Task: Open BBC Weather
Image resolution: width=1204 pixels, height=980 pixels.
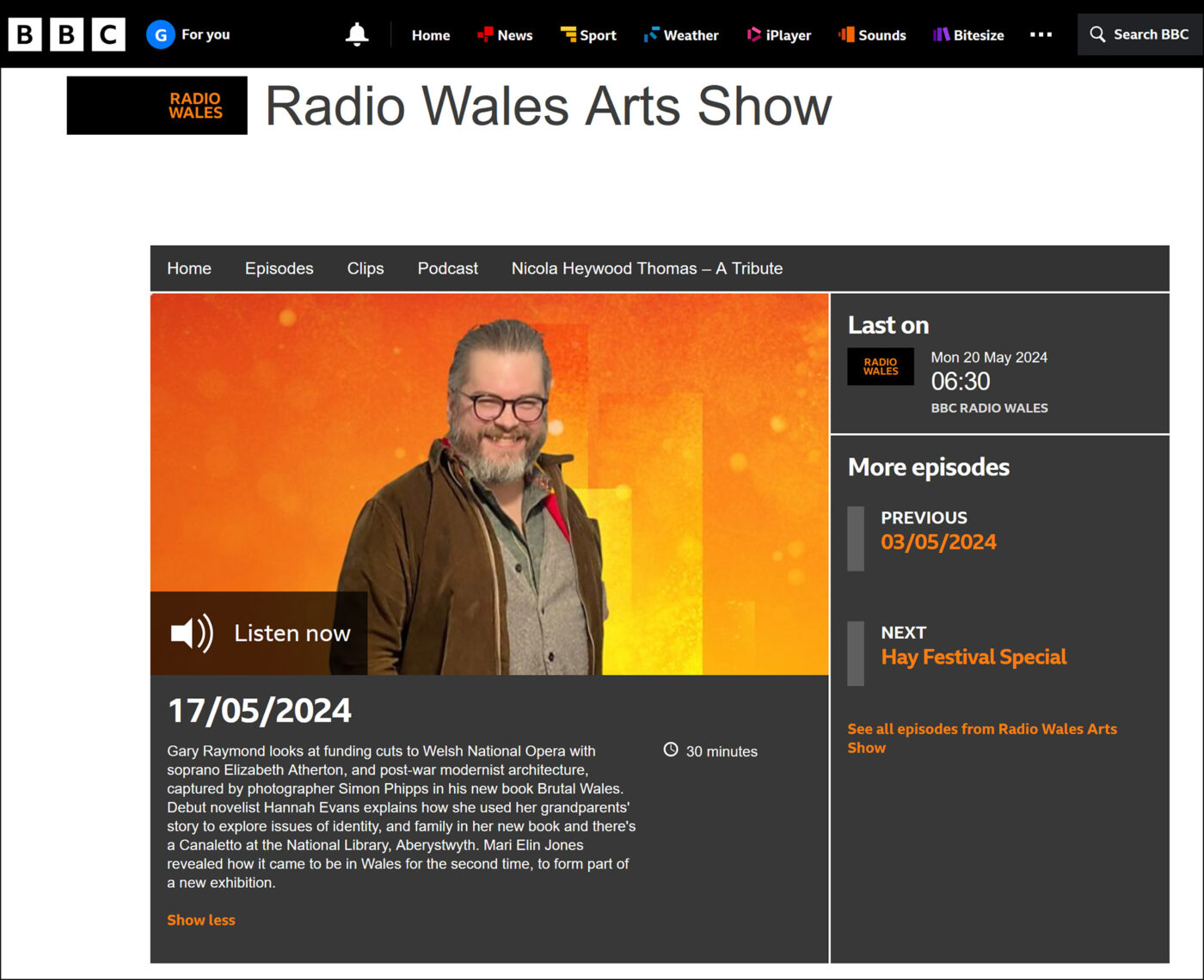Action: (681, 35)
